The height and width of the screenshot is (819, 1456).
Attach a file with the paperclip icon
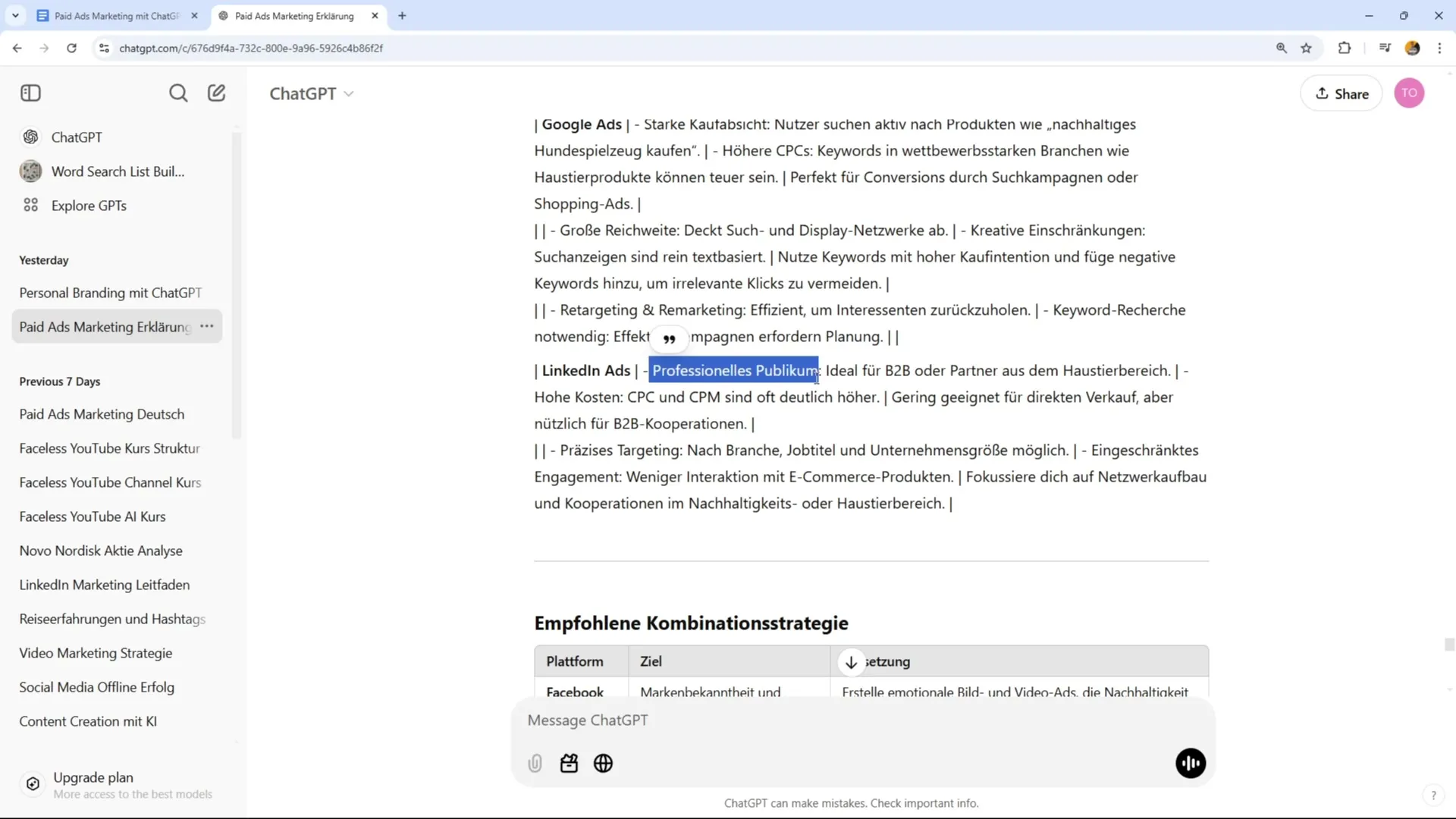535,764
